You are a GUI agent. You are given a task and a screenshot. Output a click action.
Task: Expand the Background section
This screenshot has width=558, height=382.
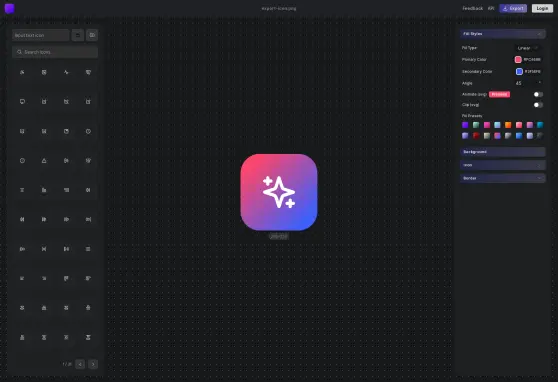coord(503,152)
